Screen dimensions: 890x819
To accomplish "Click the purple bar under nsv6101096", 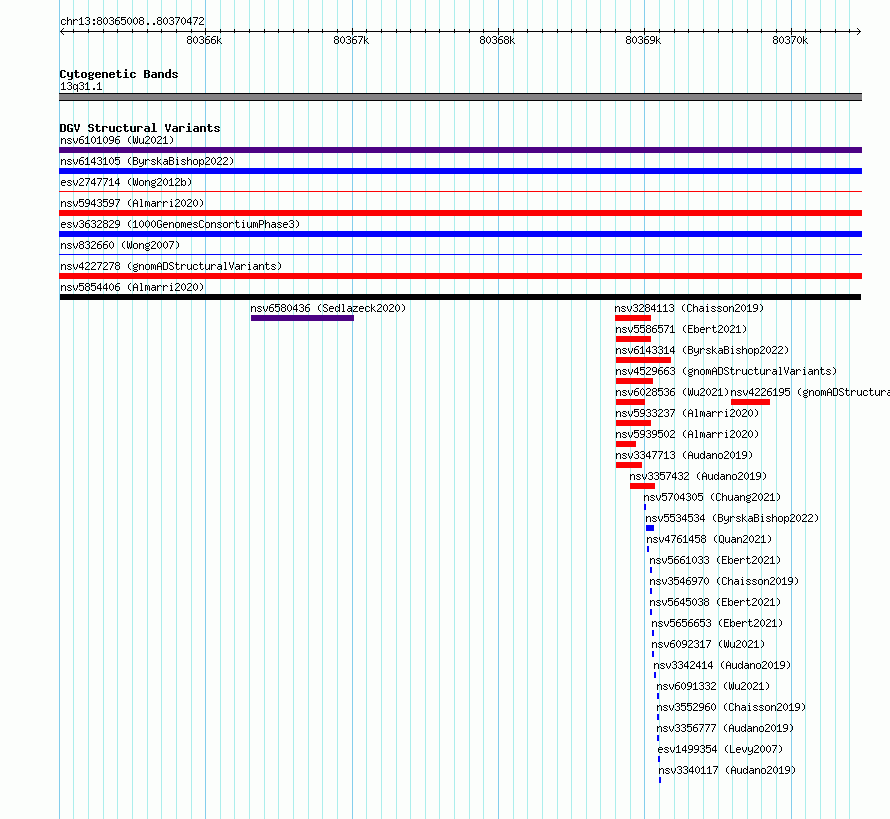I will [x=460, y=150].
